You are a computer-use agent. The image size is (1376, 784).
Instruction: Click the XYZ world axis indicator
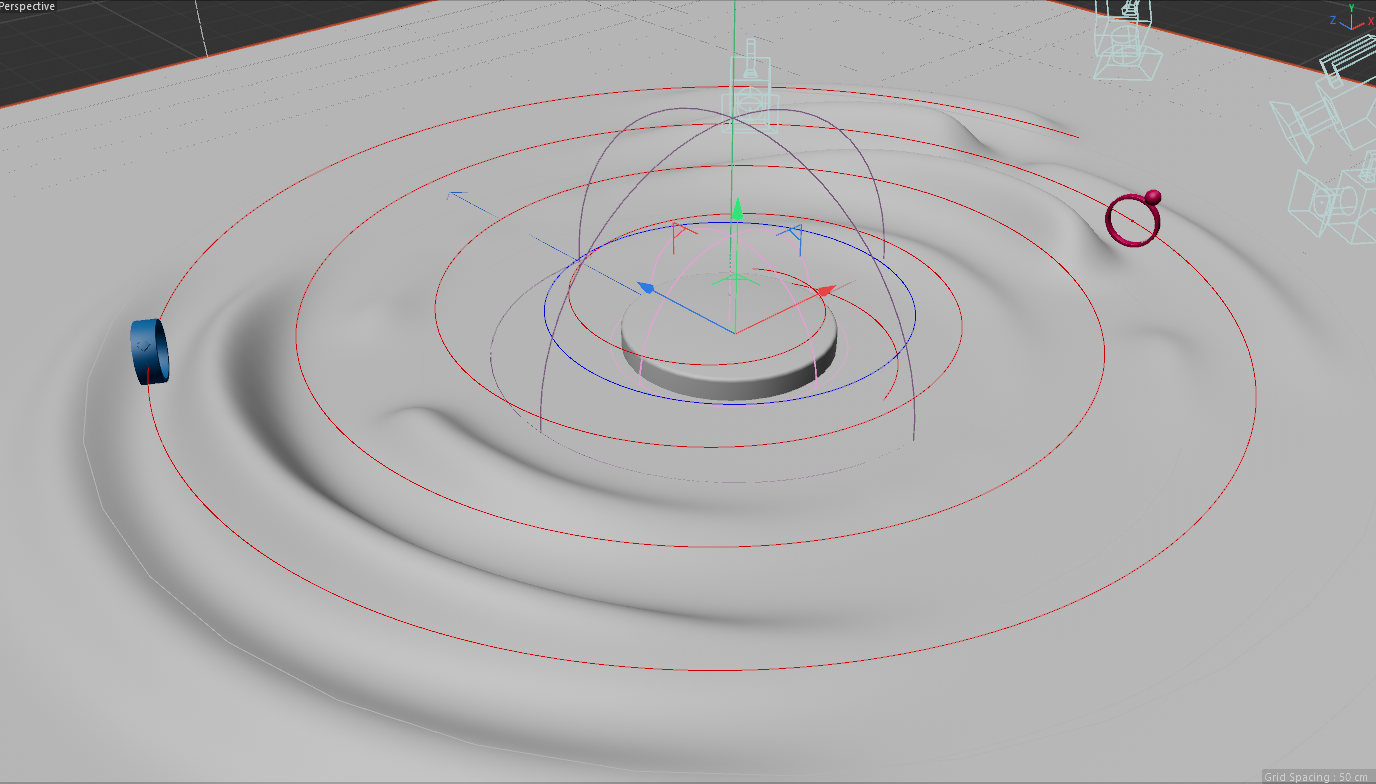[1351, 20]
